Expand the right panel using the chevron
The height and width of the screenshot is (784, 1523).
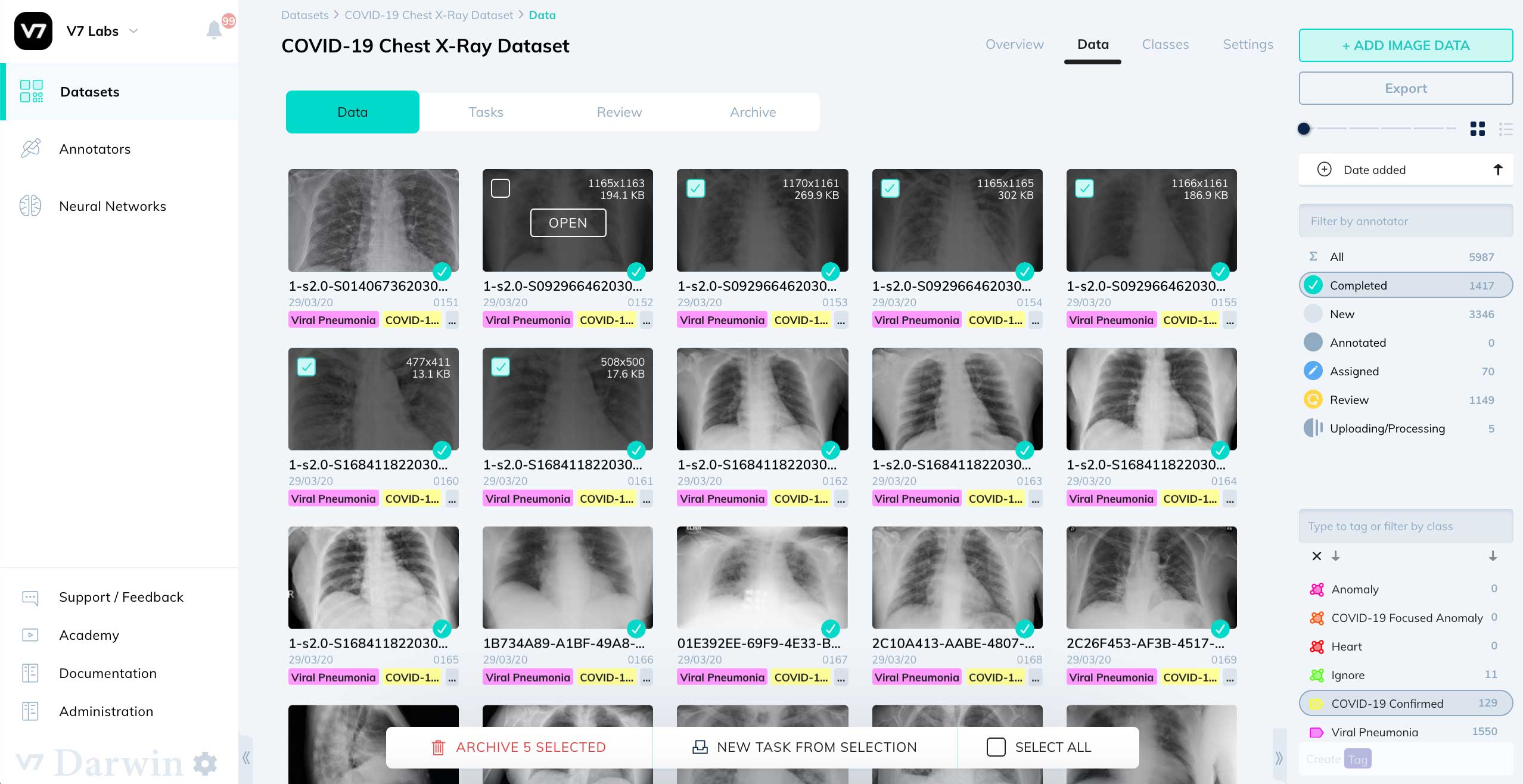pos(1279,757)
